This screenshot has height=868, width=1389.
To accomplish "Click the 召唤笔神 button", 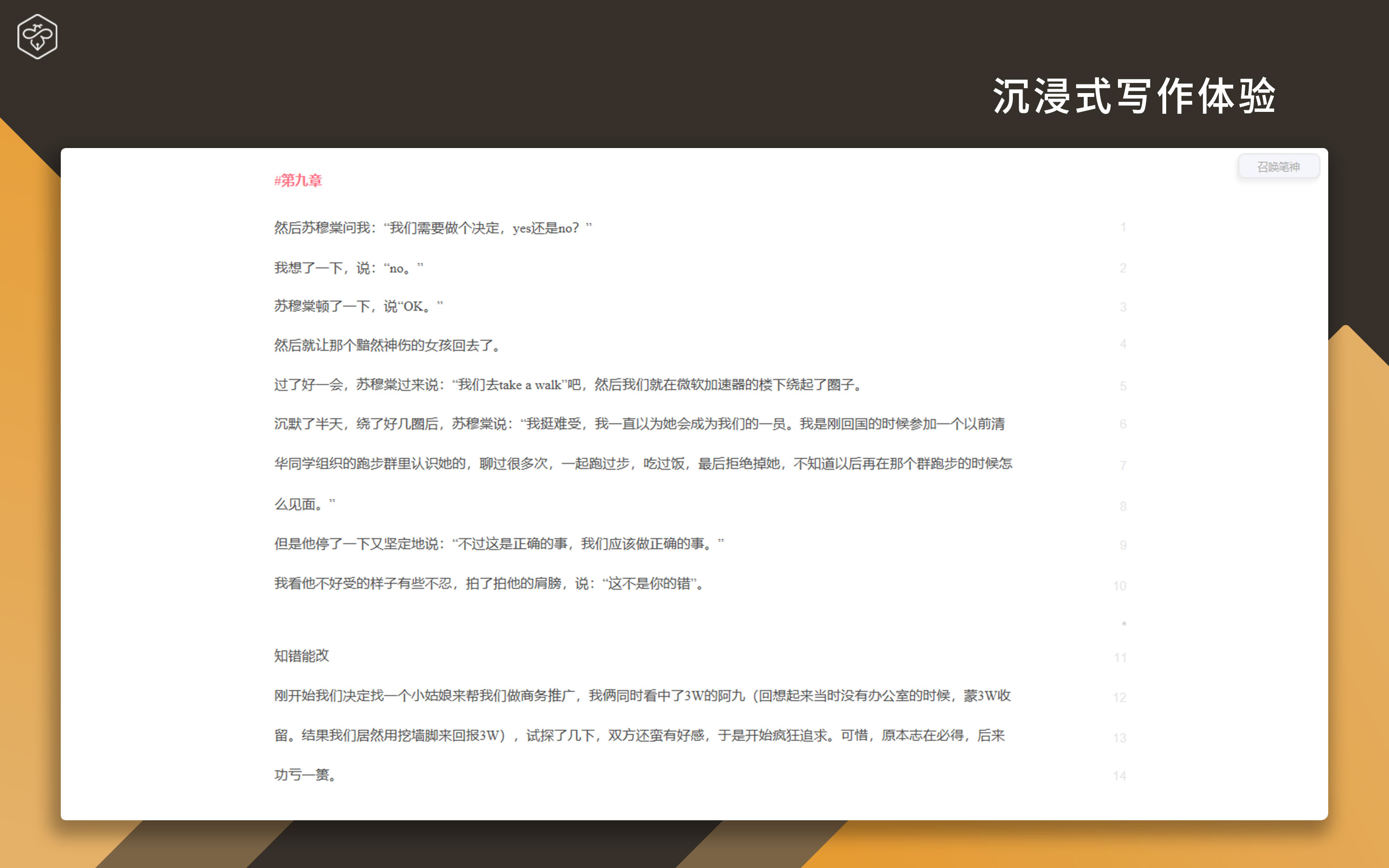I will pyautogui.click(x=1278, y=166).
